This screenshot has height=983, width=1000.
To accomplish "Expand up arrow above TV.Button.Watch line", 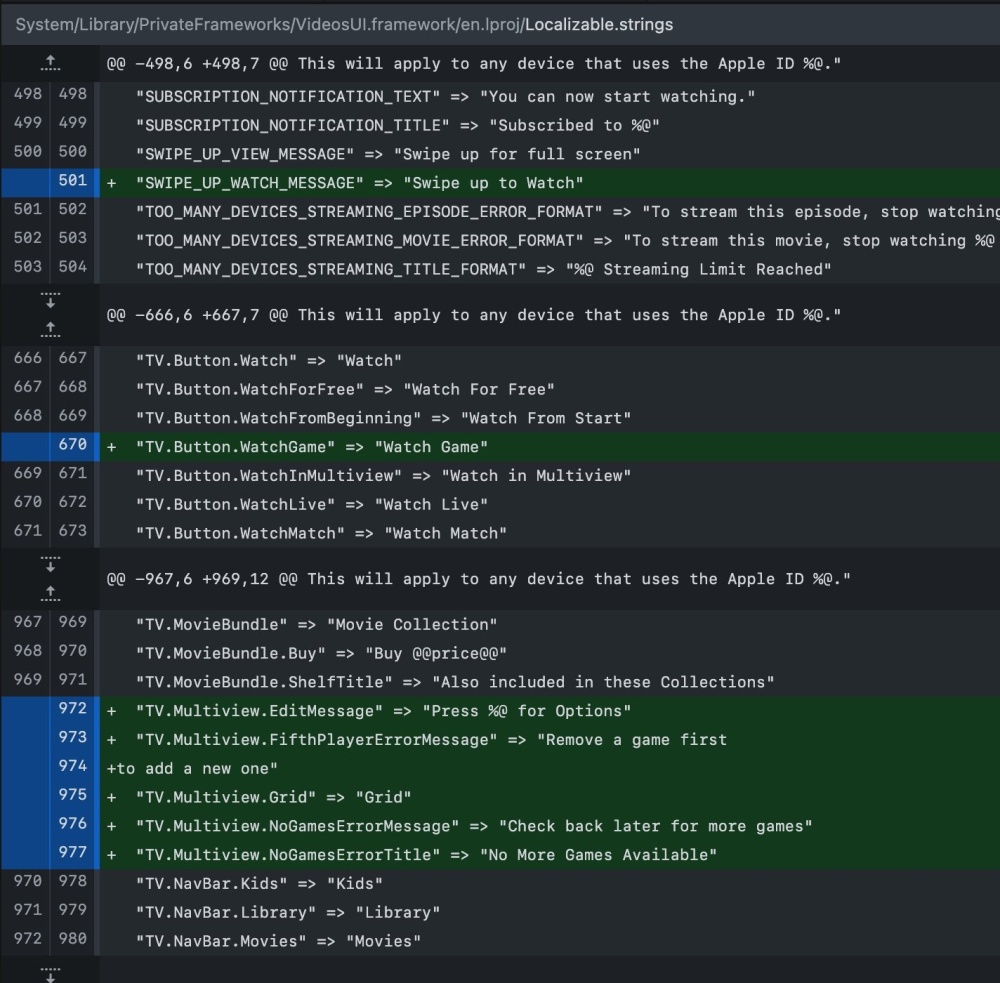I will coord(50,327).
